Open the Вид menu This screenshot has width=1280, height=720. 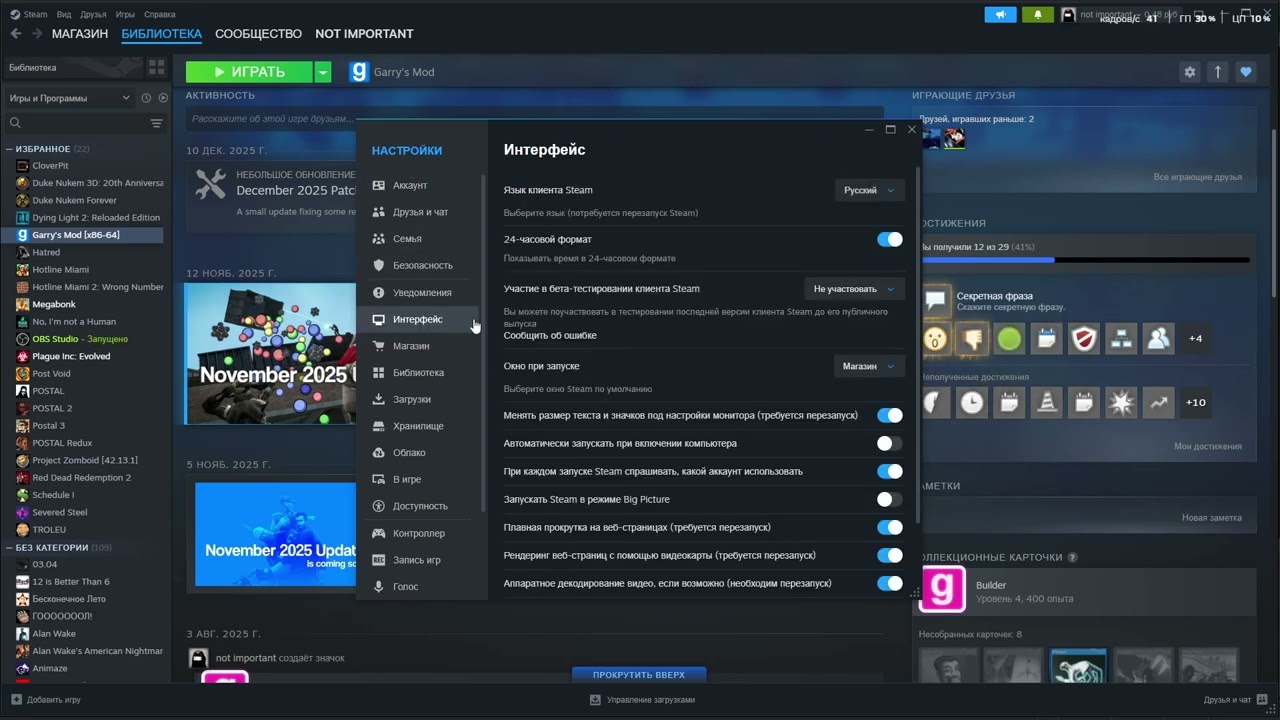[x=64, y=15]
